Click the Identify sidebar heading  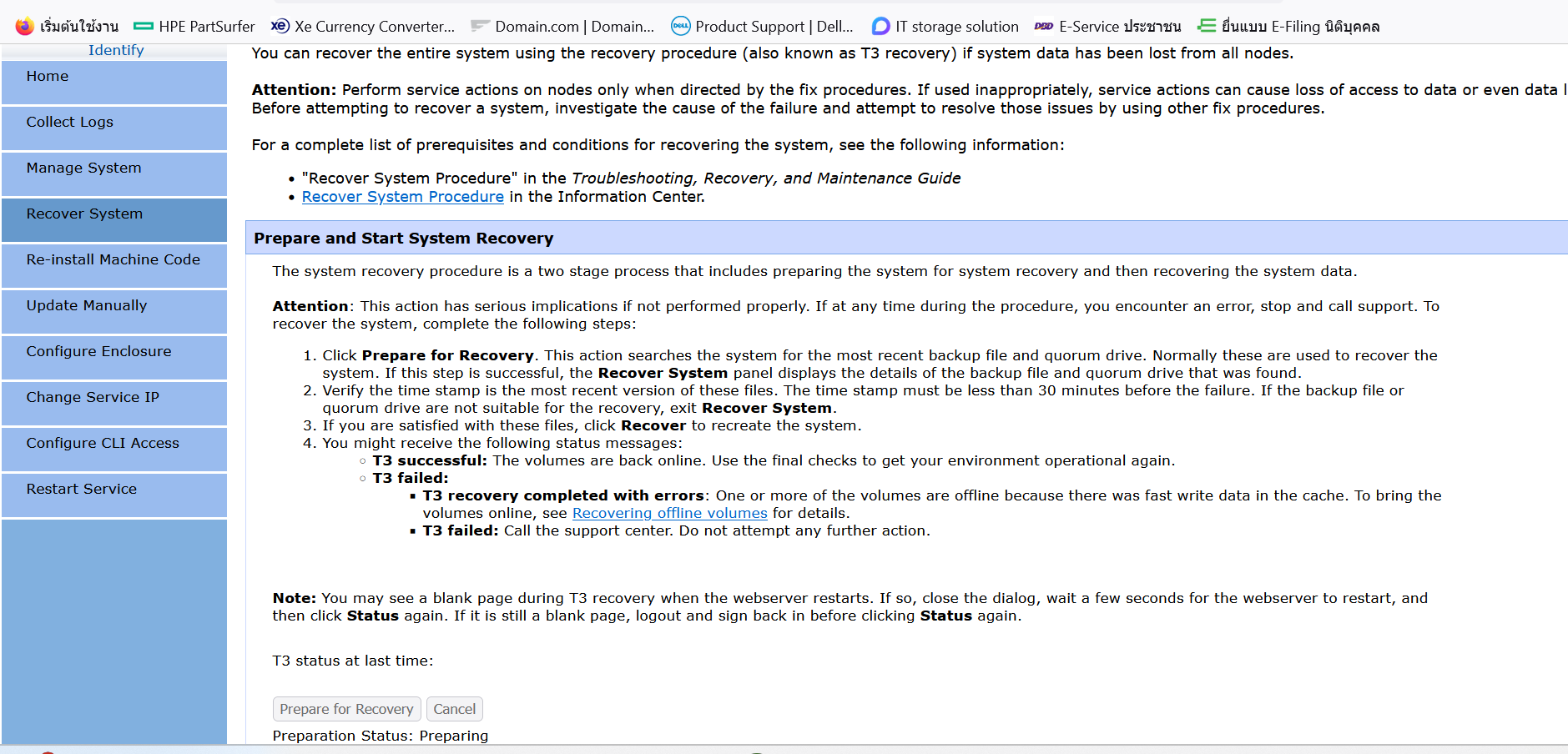116,50
